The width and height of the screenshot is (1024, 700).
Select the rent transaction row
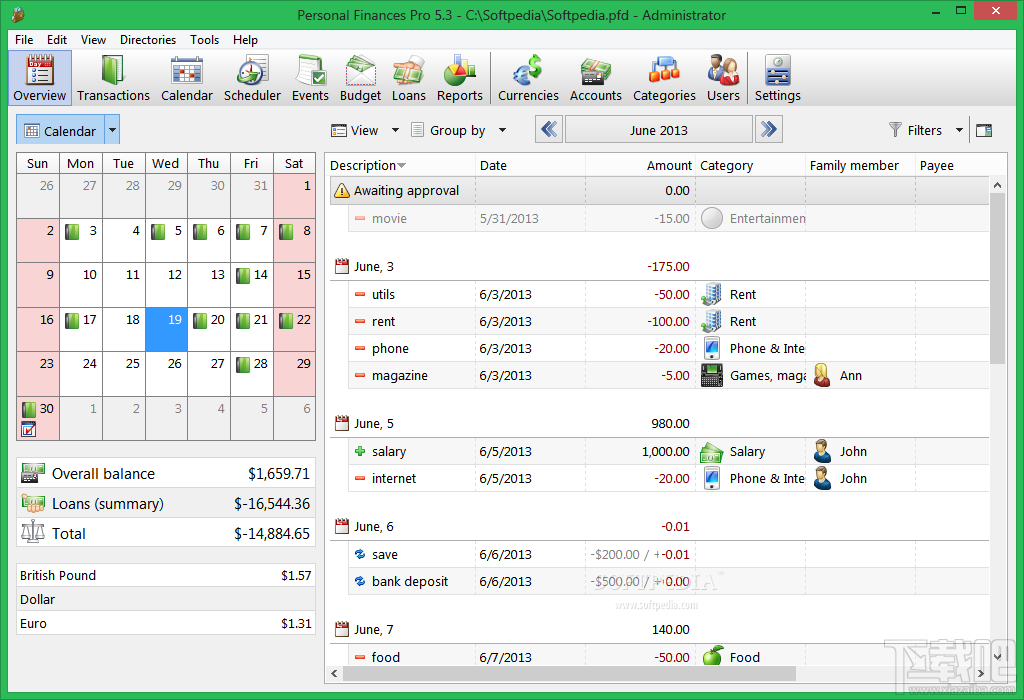(668, 321)
